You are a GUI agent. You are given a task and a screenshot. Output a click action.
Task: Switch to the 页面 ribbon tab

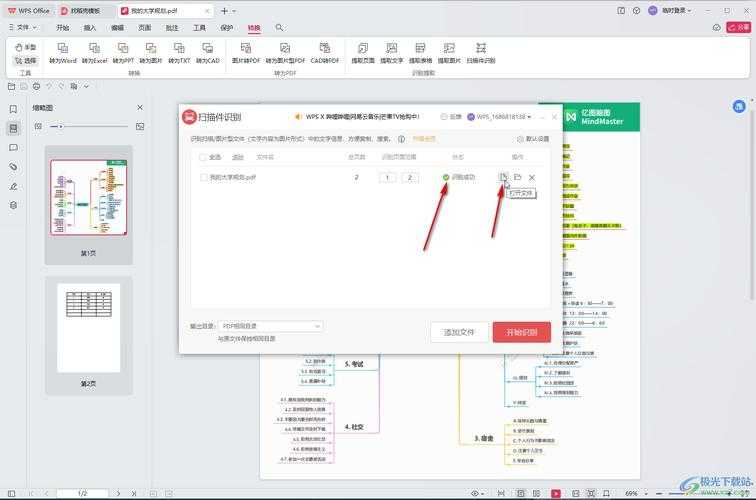(145, 27)
